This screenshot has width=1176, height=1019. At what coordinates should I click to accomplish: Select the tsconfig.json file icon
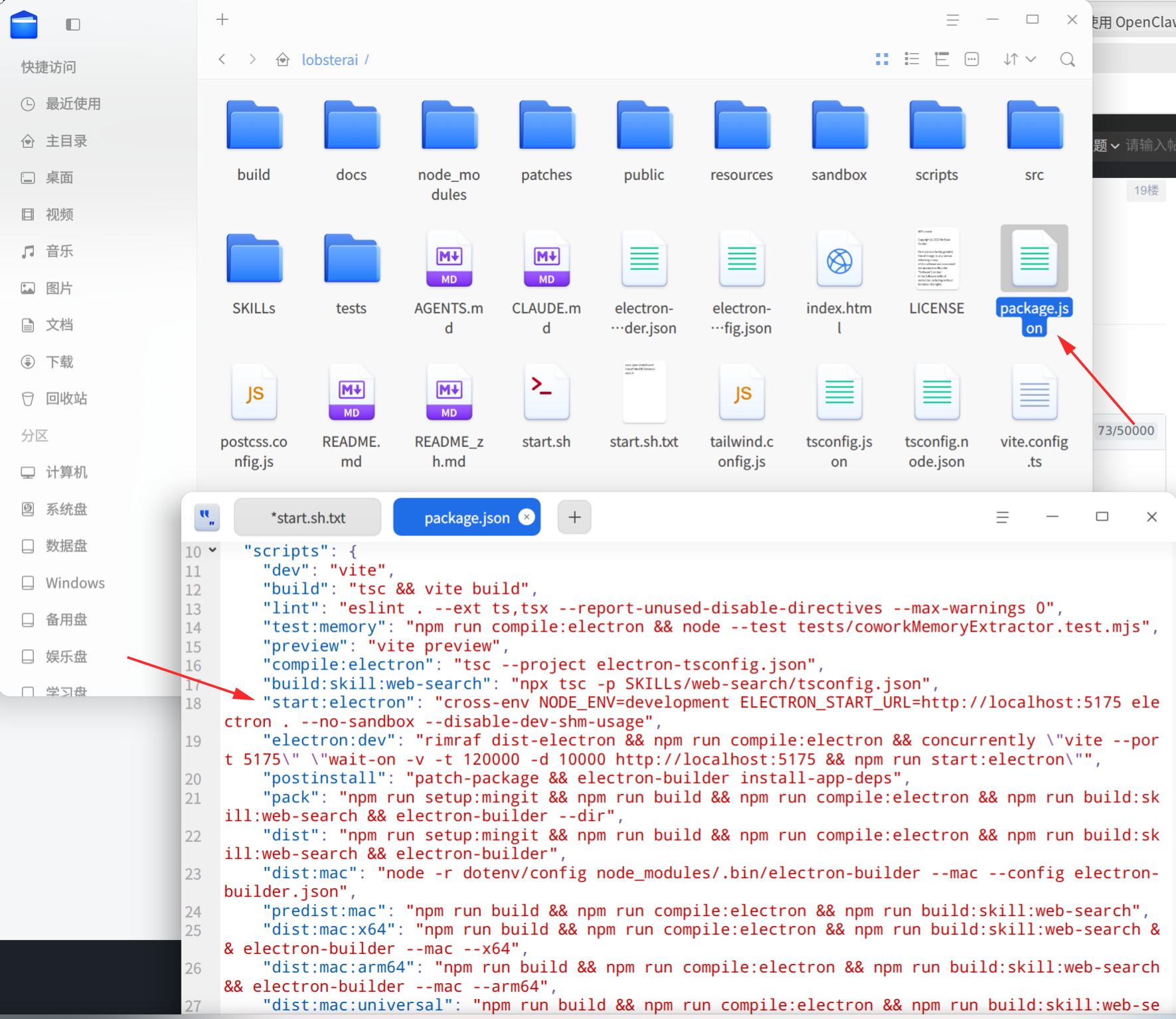point(839,392)
